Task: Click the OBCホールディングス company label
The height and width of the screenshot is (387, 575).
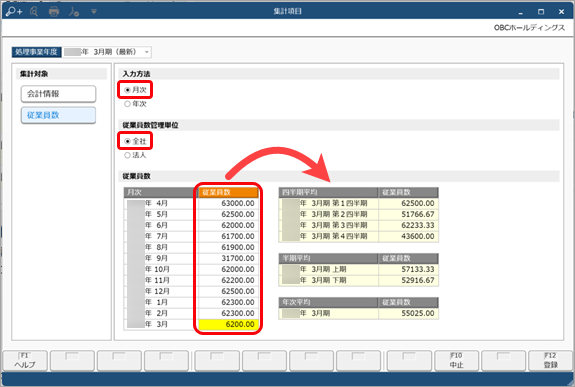Action: tap(529, 28)
